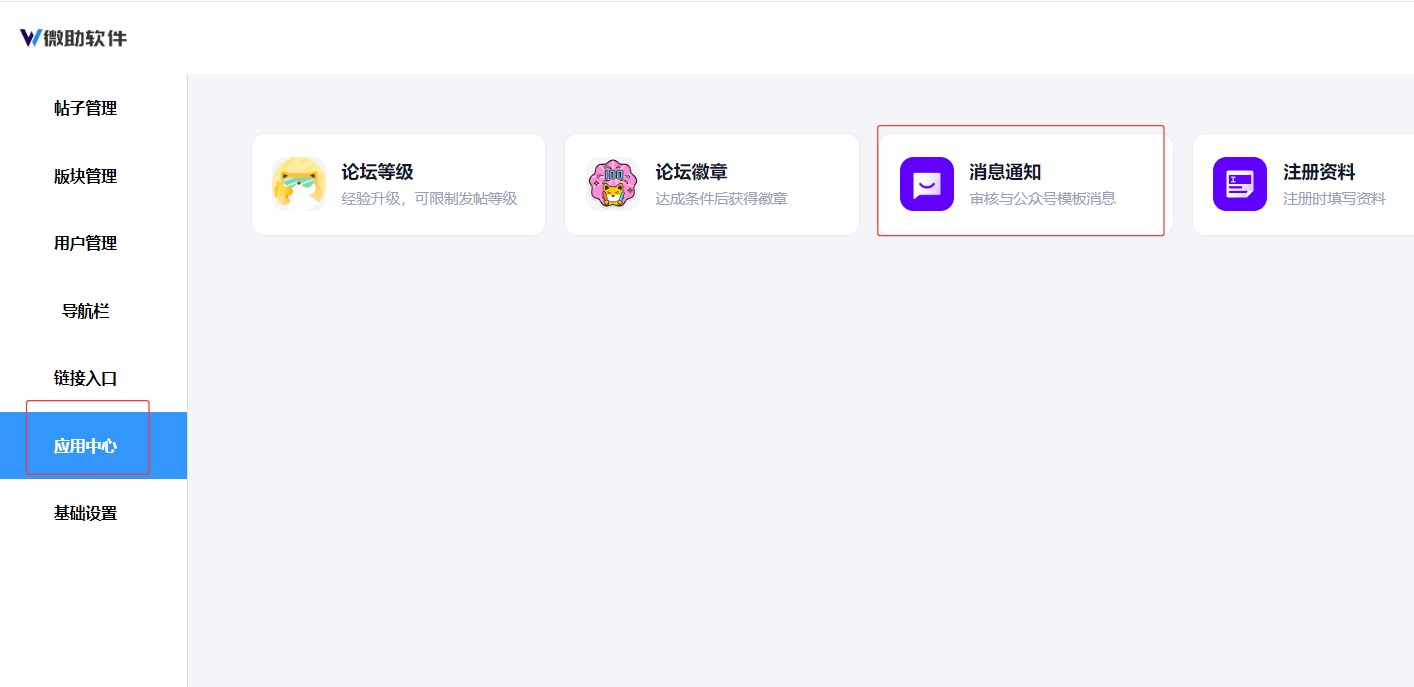
Task: Click the 消息通知 chat bubble icon
Action: 926,184
